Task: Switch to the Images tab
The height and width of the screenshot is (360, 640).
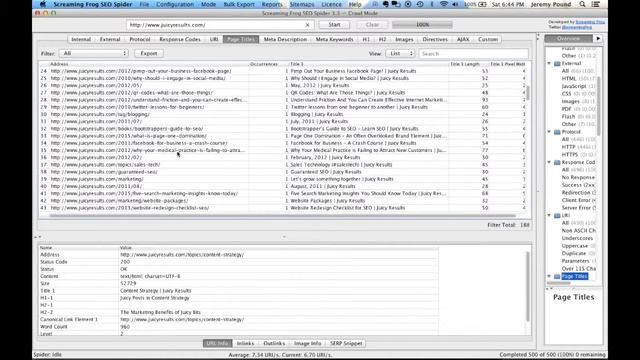Action: [404, 40]
